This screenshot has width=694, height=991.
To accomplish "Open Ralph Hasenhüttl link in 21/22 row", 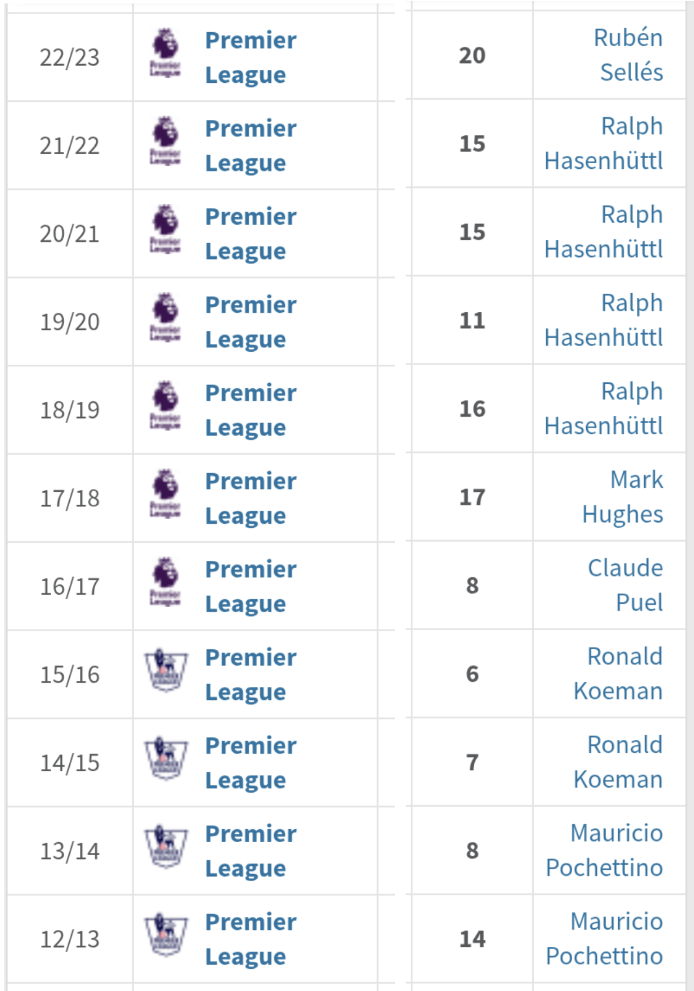I will 604,143.
